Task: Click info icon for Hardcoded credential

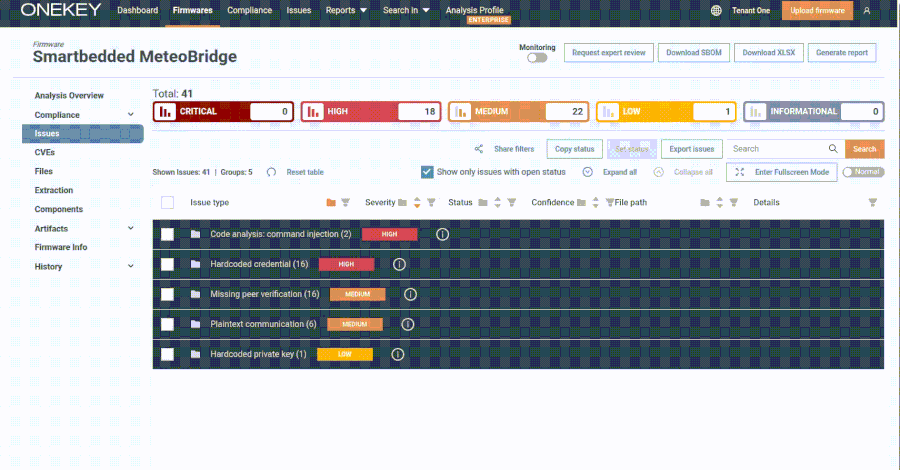Action: 399,264
